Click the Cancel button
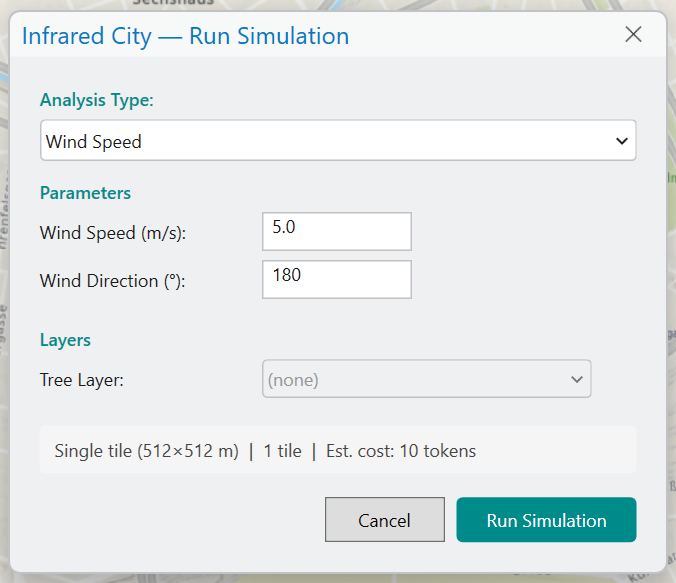Image resolution: width=676 pixels, height=583 pixels. click(x=385, y=520)
